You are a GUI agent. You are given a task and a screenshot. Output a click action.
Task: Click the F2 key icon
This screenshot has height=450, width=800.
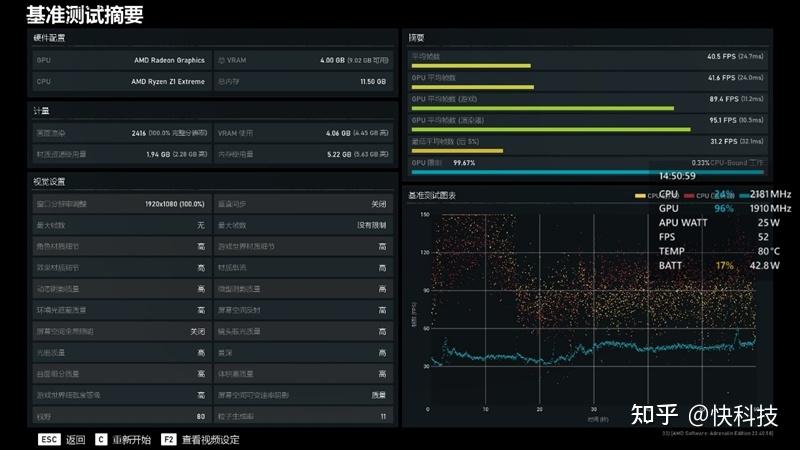coord(168,439)
